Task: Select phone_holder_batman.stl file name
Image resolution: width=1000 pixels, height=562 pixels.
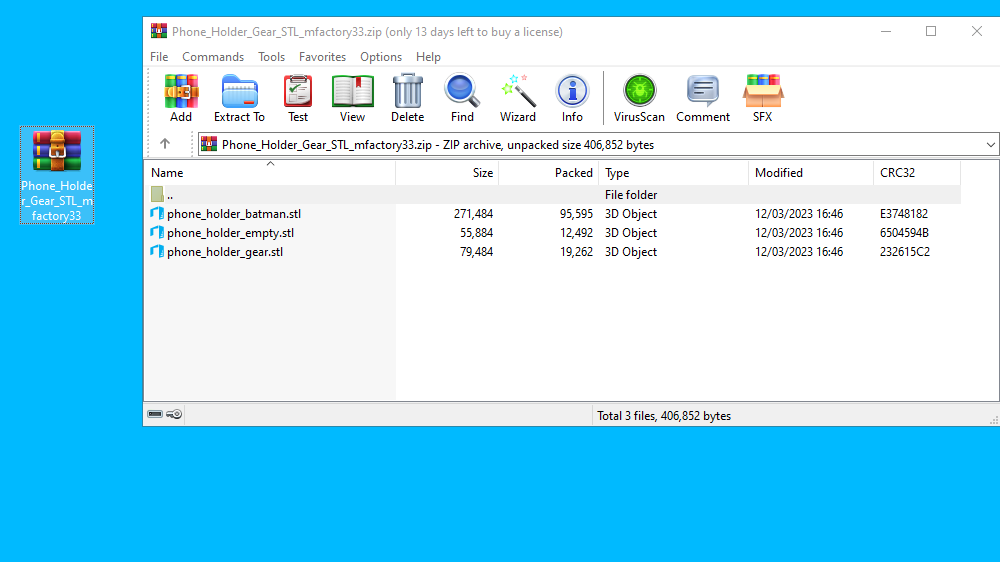Action: pyautogui.click(x=234, y=214)
